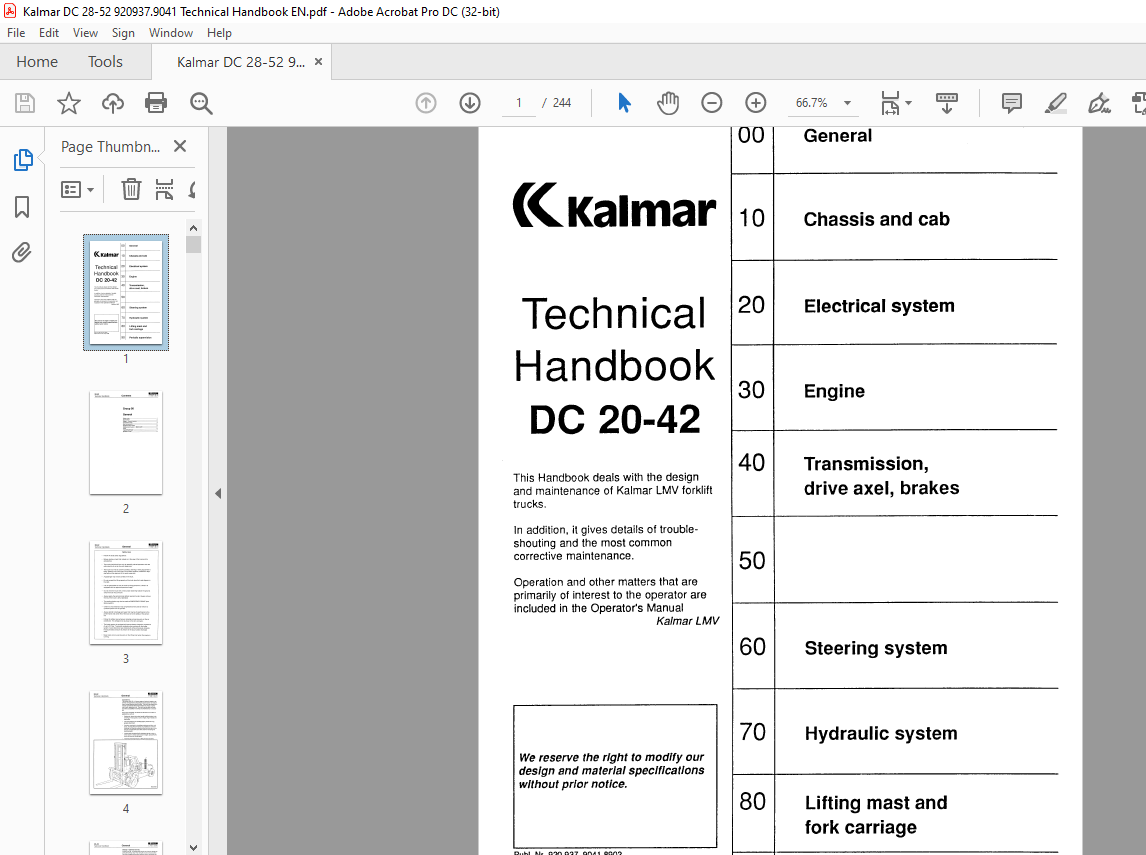This screenshot has width=1146, height=855.
Task: Click the scrolling mode keyboard icon
Action: point(946,103)
